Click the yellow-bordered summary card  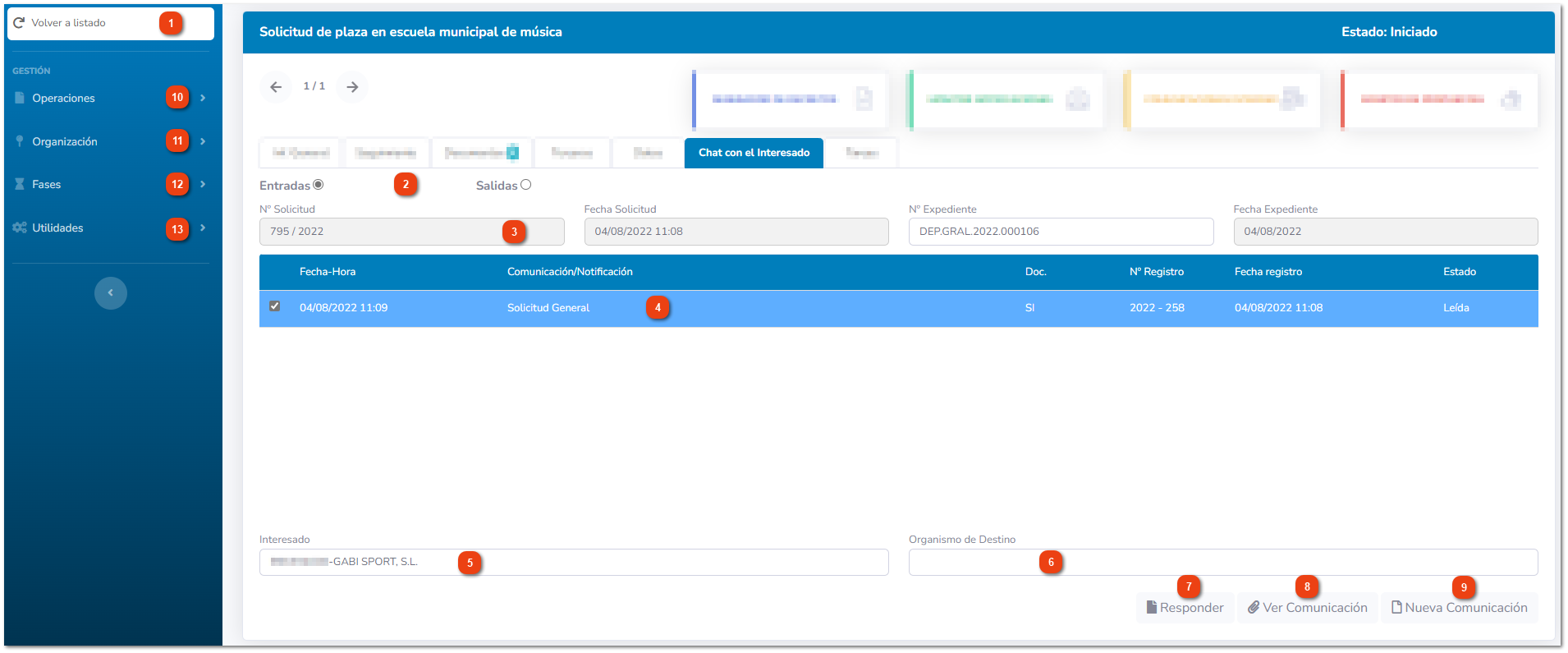tap(1222, 99)
